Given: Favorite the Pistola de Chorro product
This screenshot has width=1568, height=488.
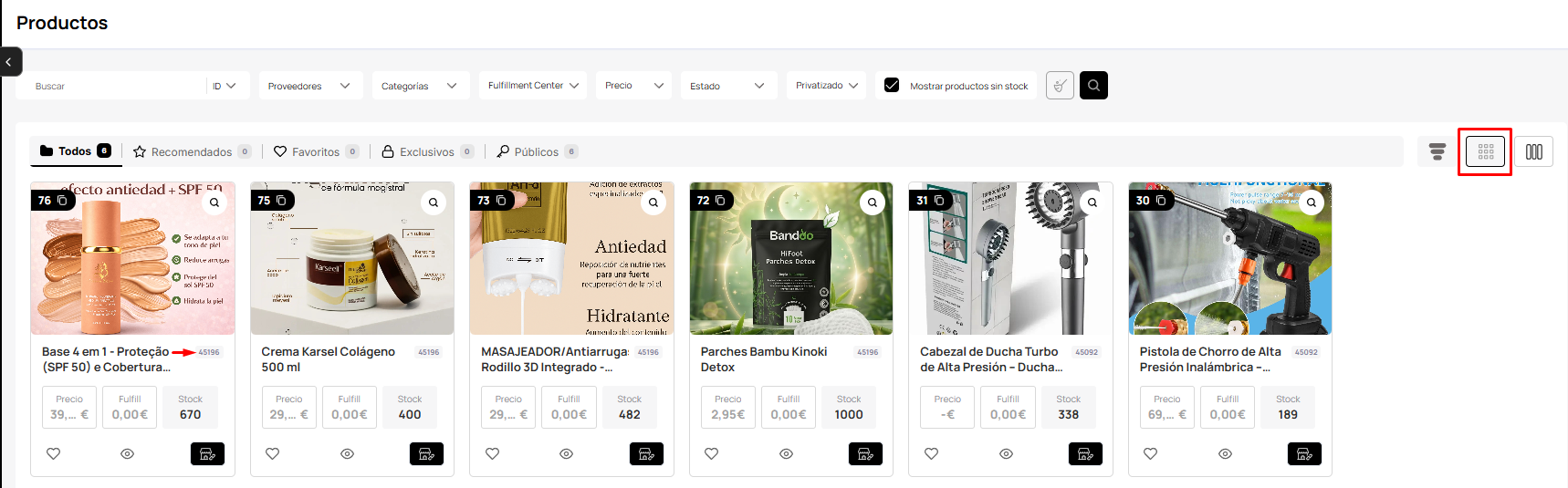Looking at the screenshot, I should point(1150,453).
